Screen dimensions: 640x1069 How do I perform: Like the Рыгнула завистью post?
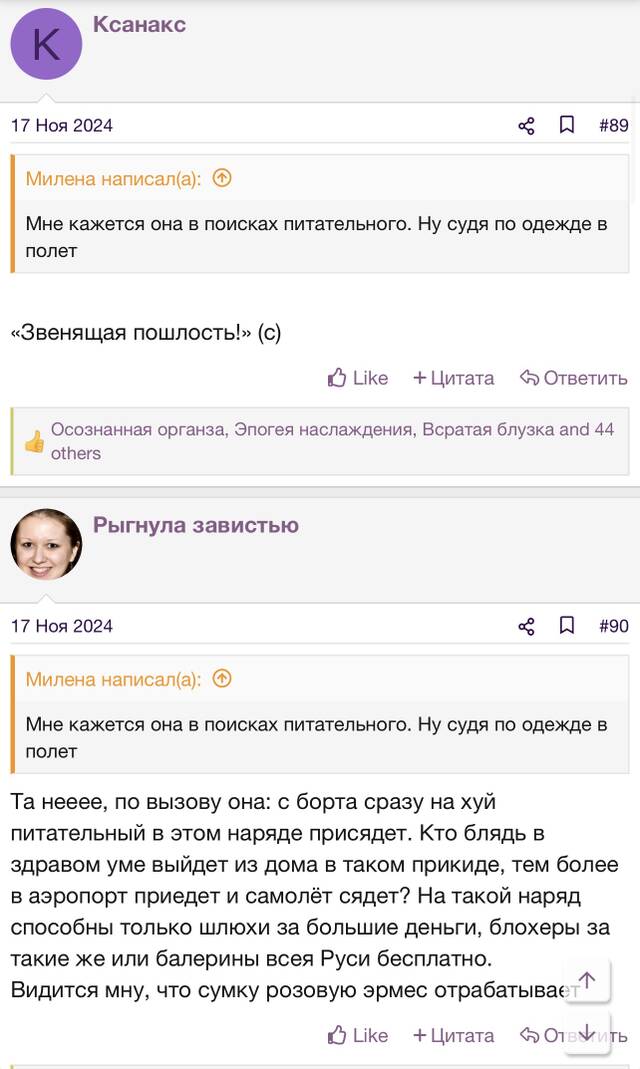click(x=358, y=1035)
